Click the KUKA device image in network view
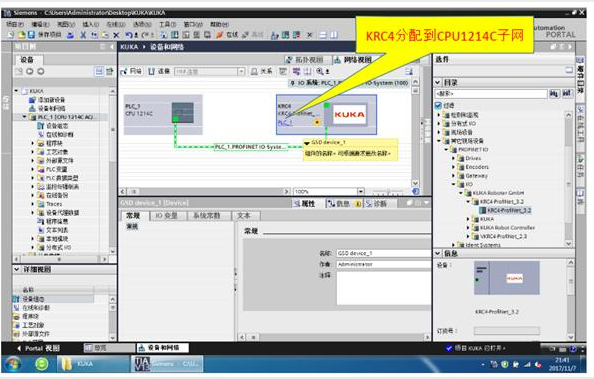The height and width of the screenshot is (379, 594). pos(349,114)
